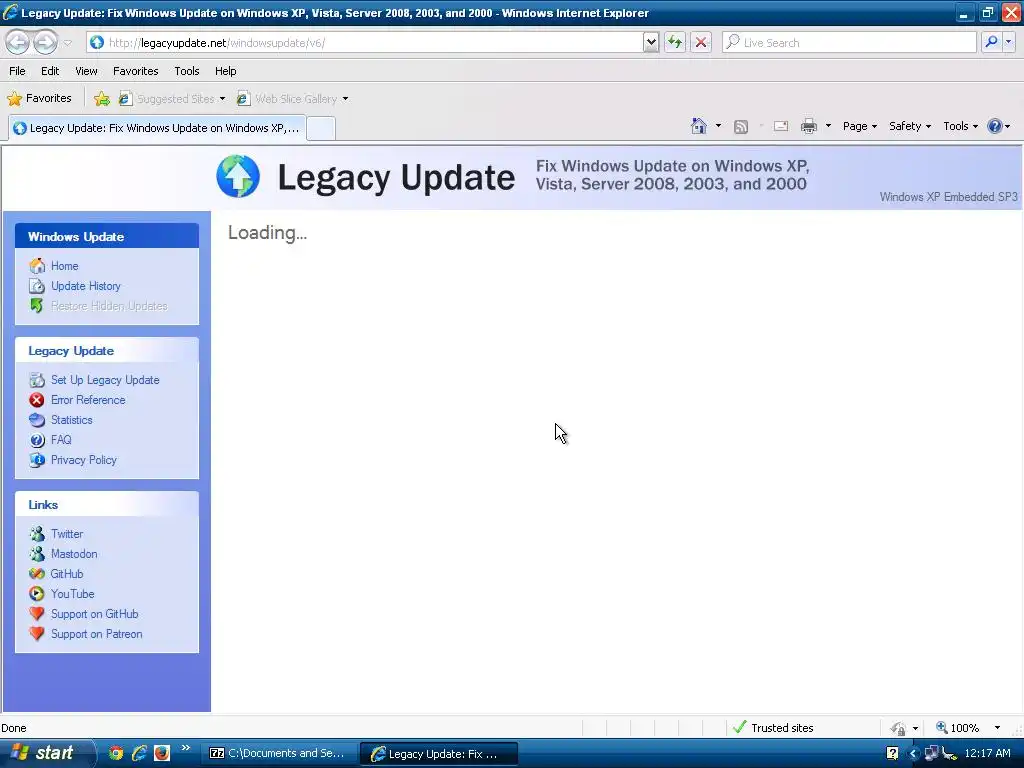Open the GitHub link

pos(67,574)
